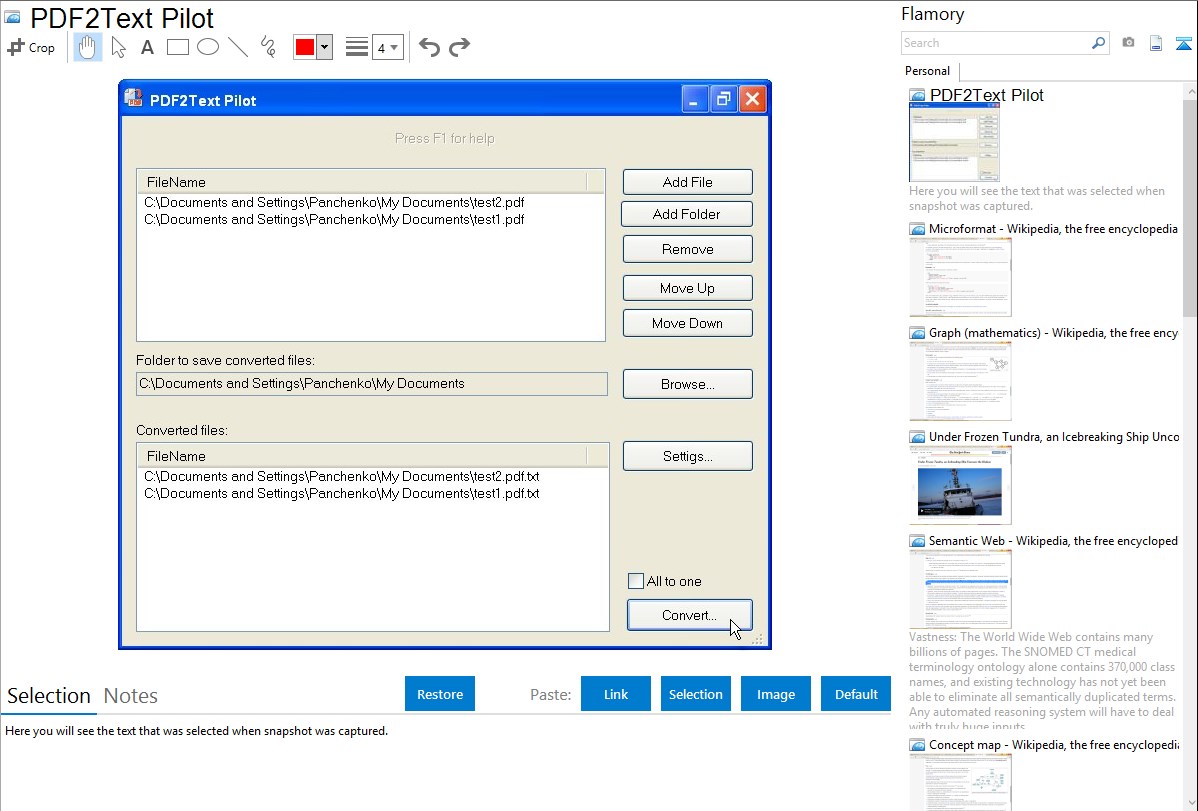1198x811 pixels.
Task: Click the Remove button
Action: coord(688,249)
